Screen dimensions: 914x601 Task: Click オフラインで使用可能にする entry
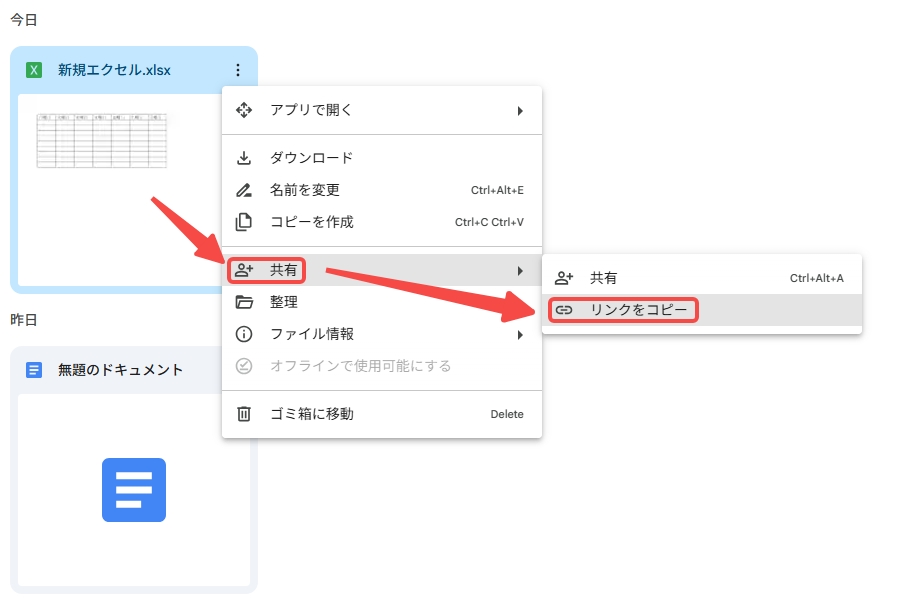click(382, 366)
